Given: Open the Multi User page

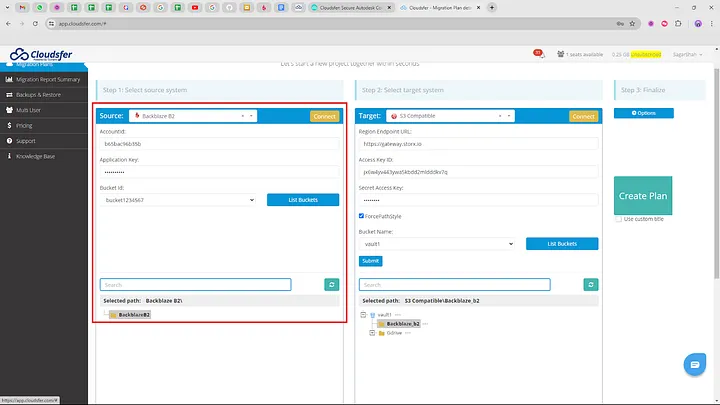Looking at the screenshot, I should (28, 110).
